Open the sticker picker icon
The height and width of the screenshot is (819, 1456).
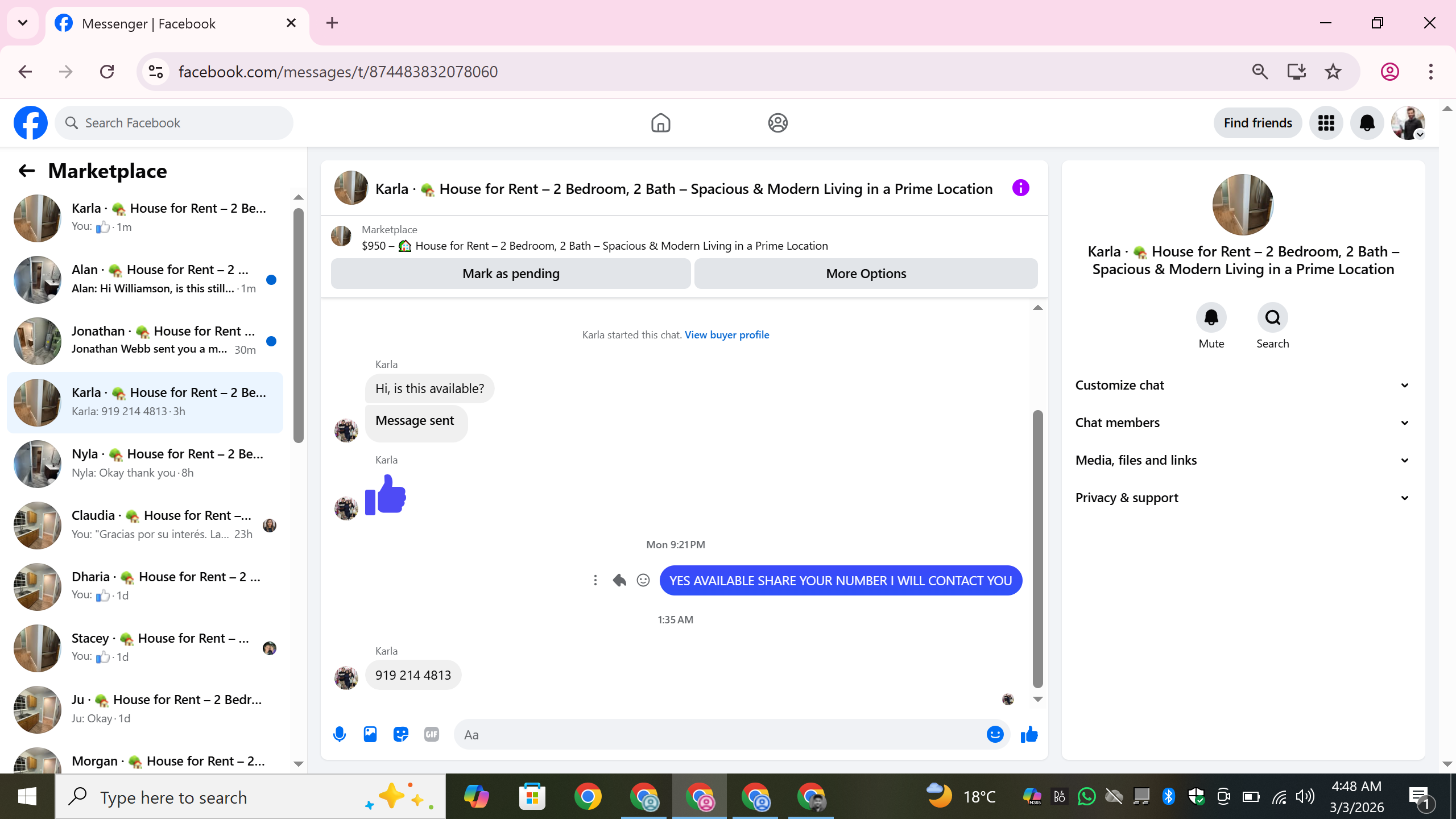(401, 734)
